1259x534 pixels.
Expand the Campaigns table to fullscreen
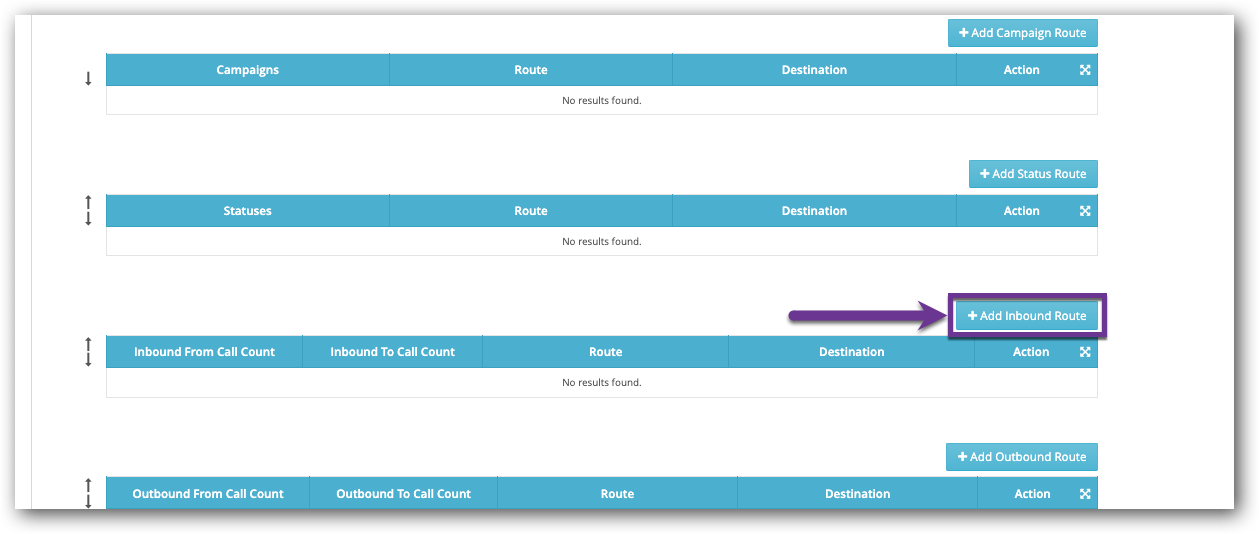click(1085, 70)
